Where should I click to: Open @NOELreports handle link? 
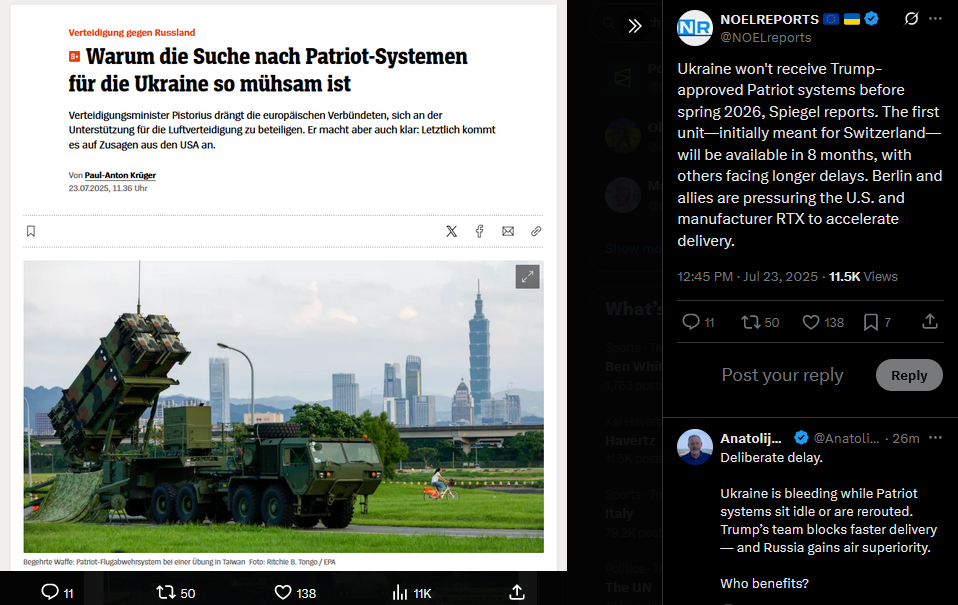click(766, 37)
